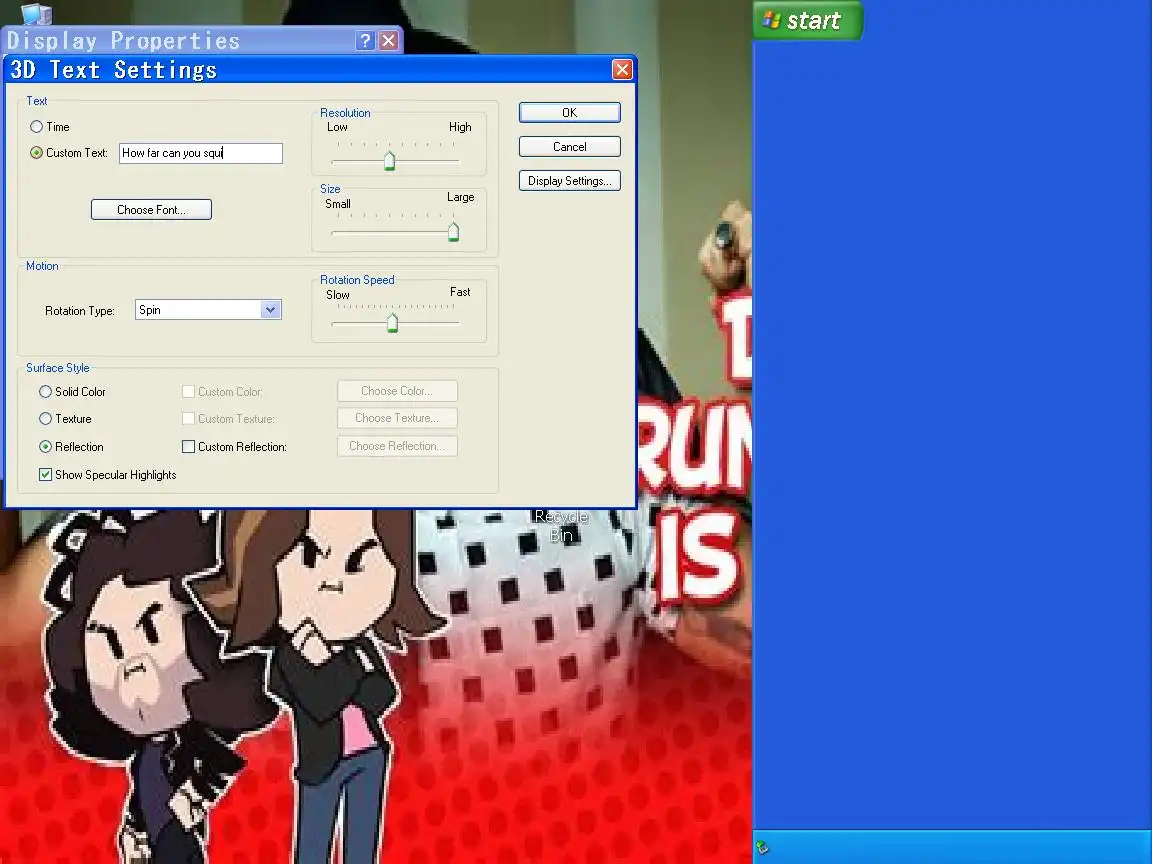Open the Choose Font dialog
The width and height of the screenshot is (1152, 864).
(x=151, y=209)
